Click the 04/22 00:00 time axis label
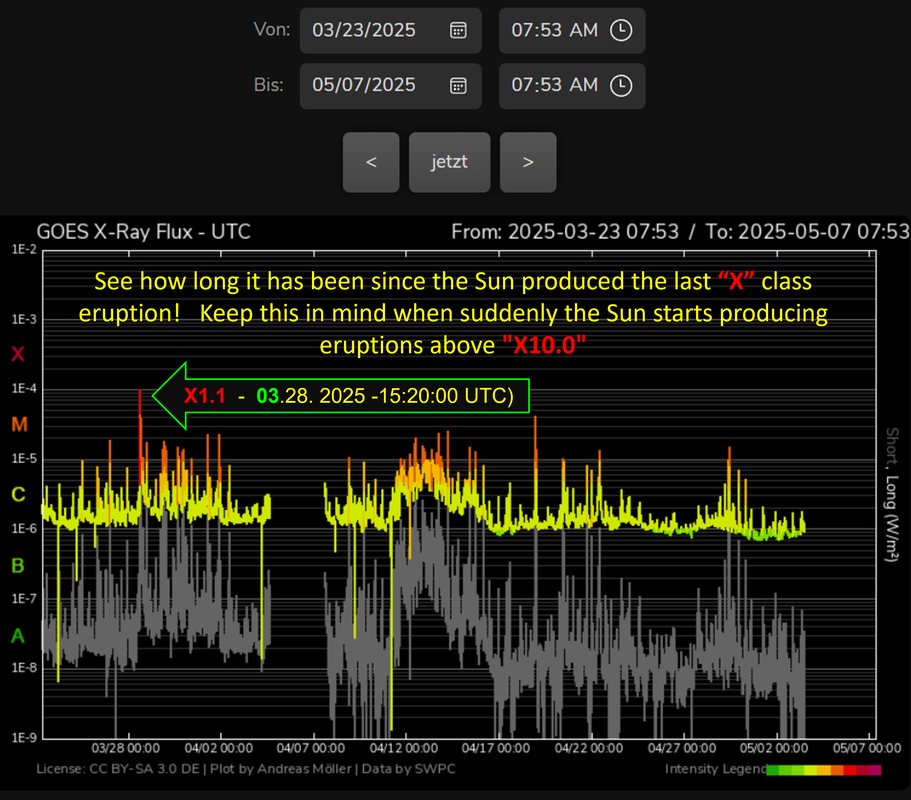 [589, 748]
